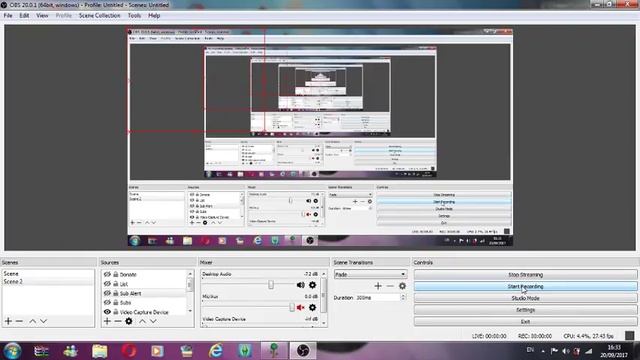Open the file explorer folder in the taskbar
This screenshot has width=640, height=360.
point(100,351)
